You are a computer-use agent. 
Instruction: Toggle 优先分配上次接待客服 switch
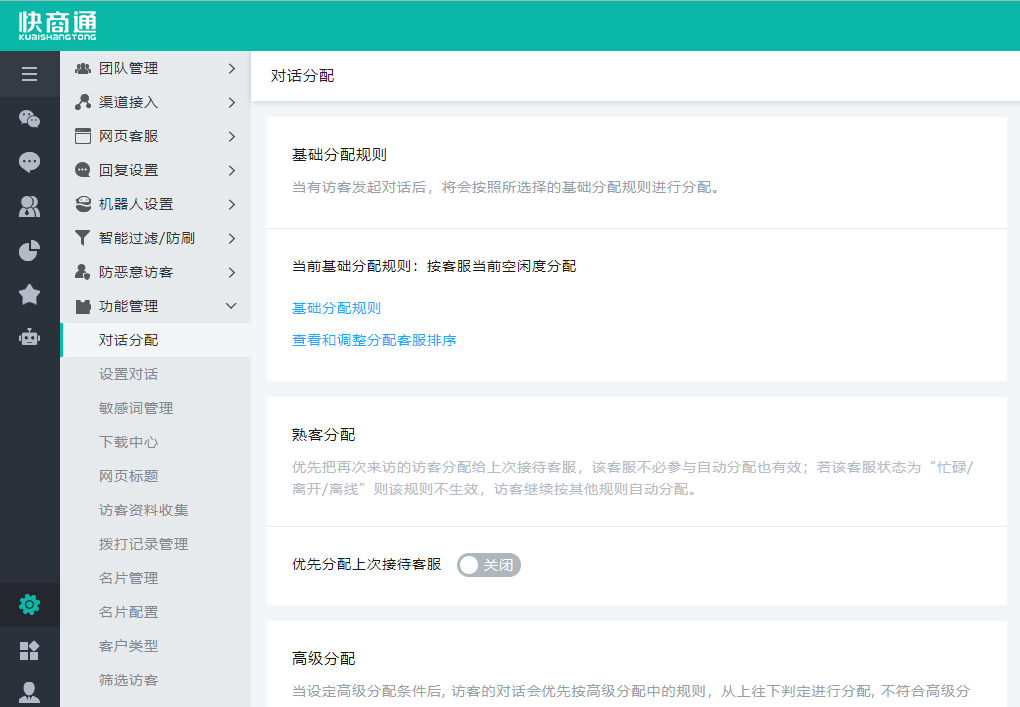click(489, 565)
